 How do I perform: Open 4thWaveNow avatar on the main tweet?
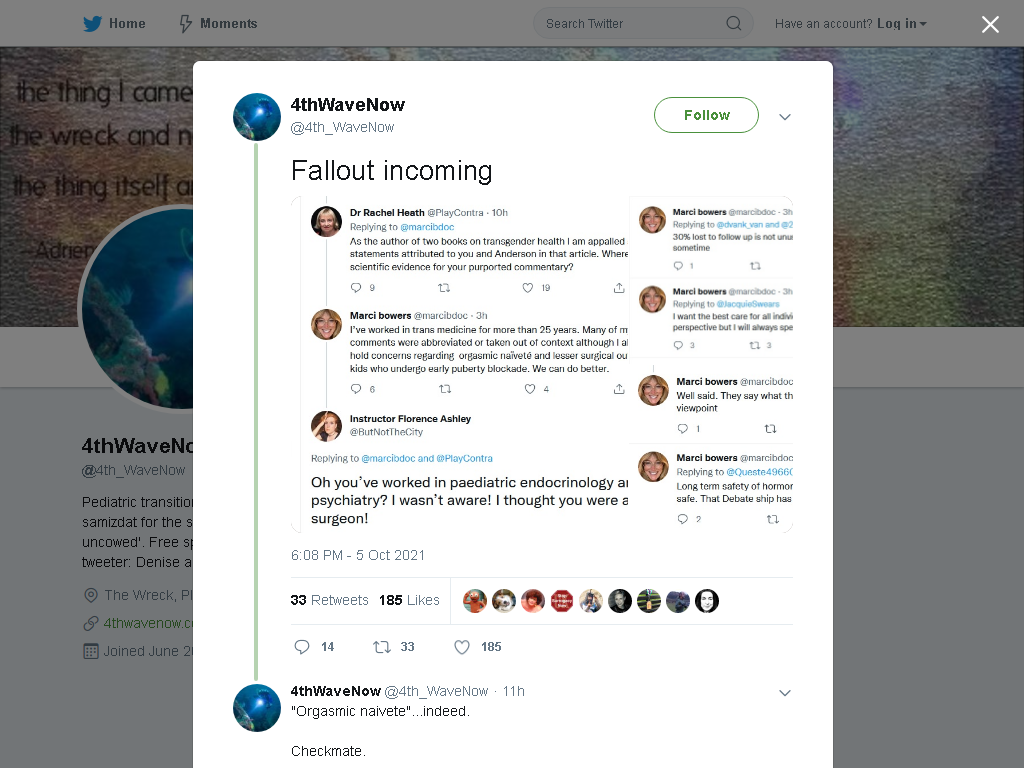tap(257, 117)
